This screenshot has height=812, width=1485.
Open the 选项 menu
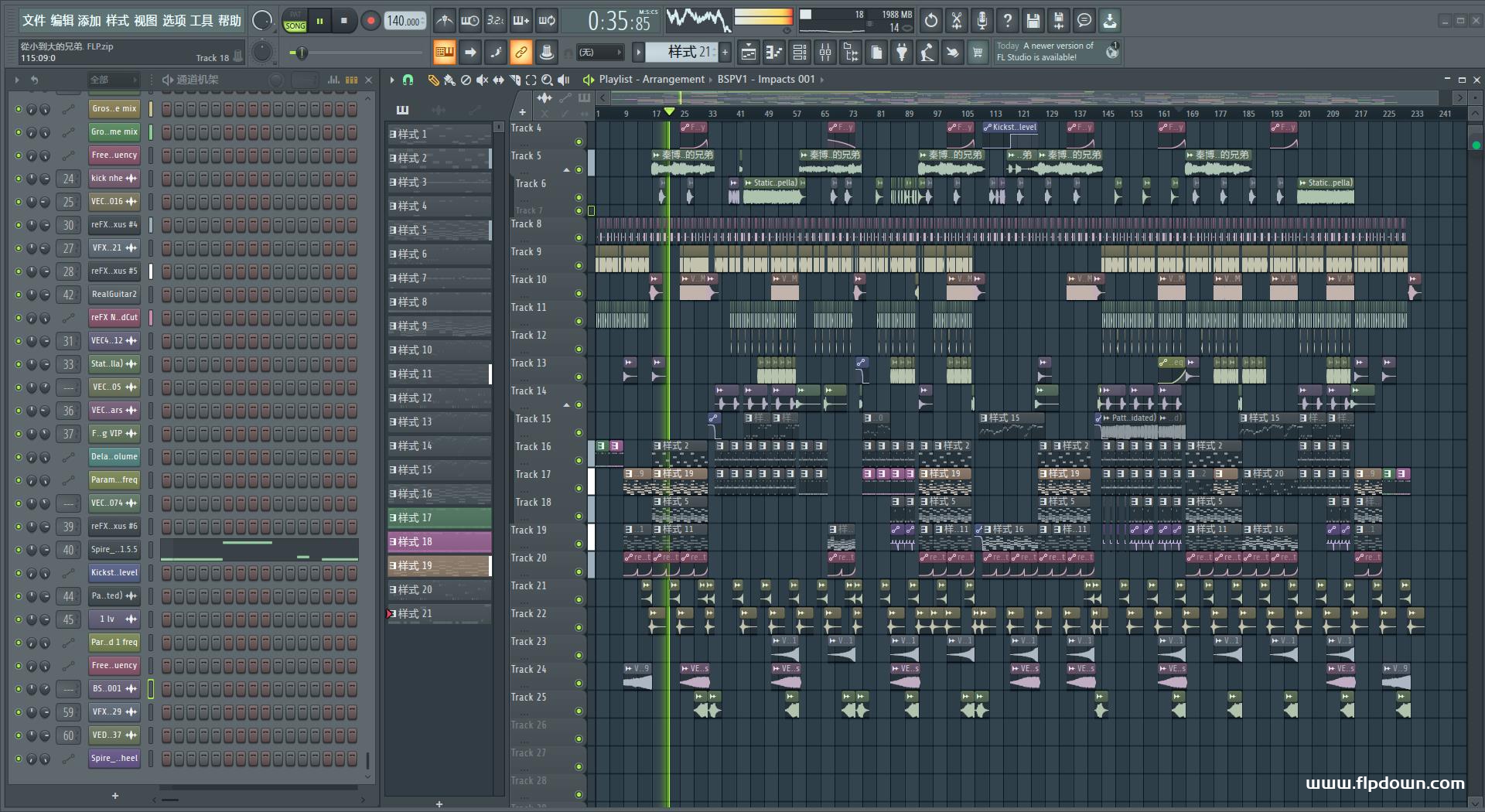[x=174, y=21]
